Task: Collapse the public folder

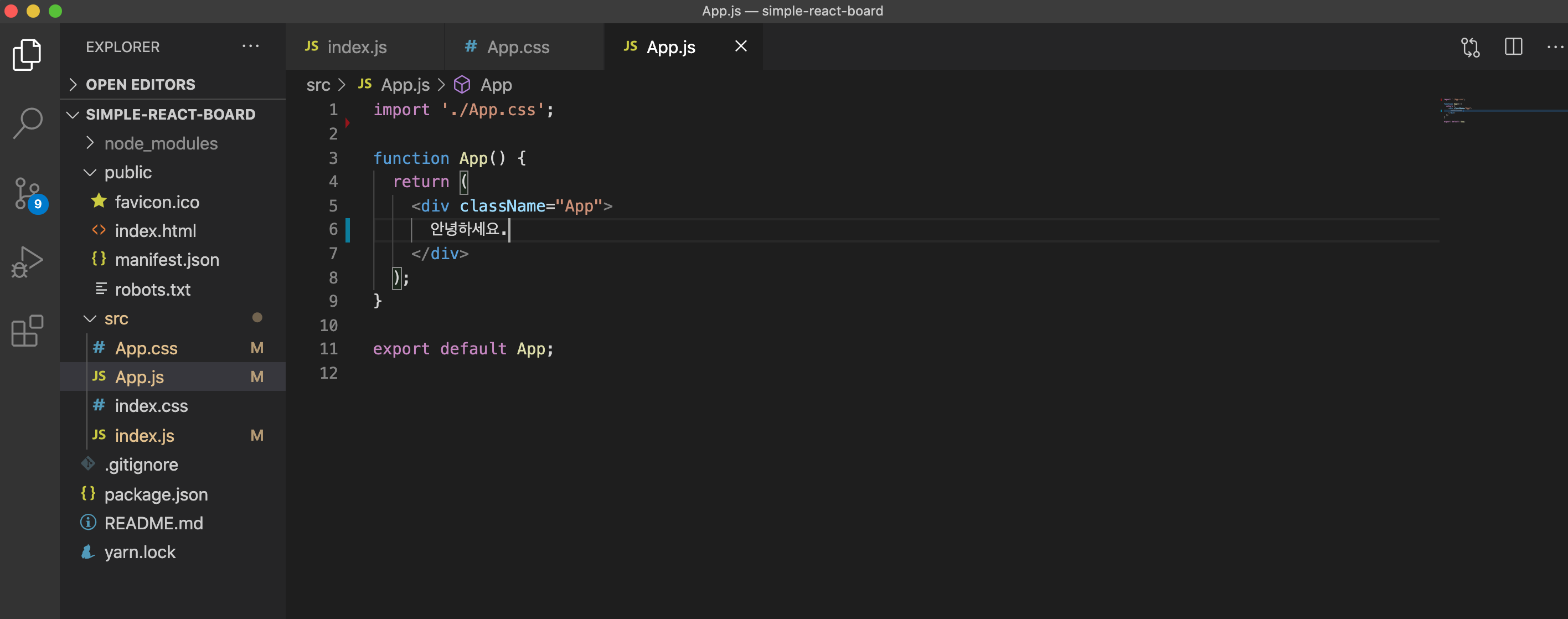Action: pos(128,172)
